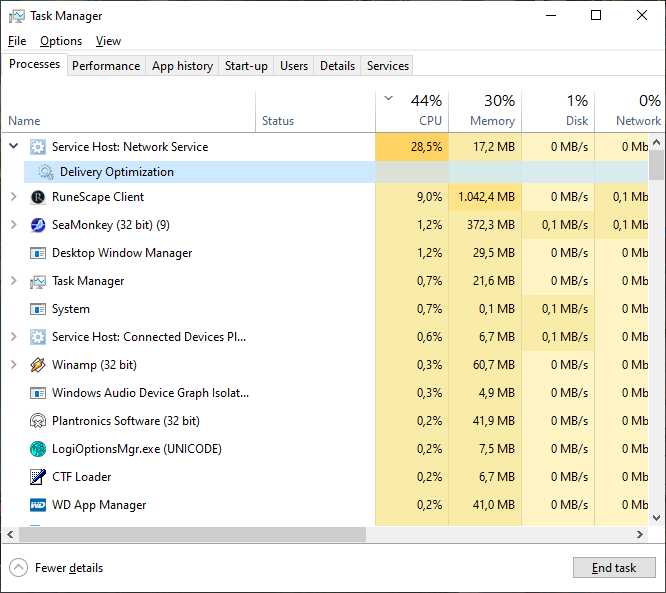Collapse Service Host: Network Service group
The image size is (666, 593).
tap(14, 146)
